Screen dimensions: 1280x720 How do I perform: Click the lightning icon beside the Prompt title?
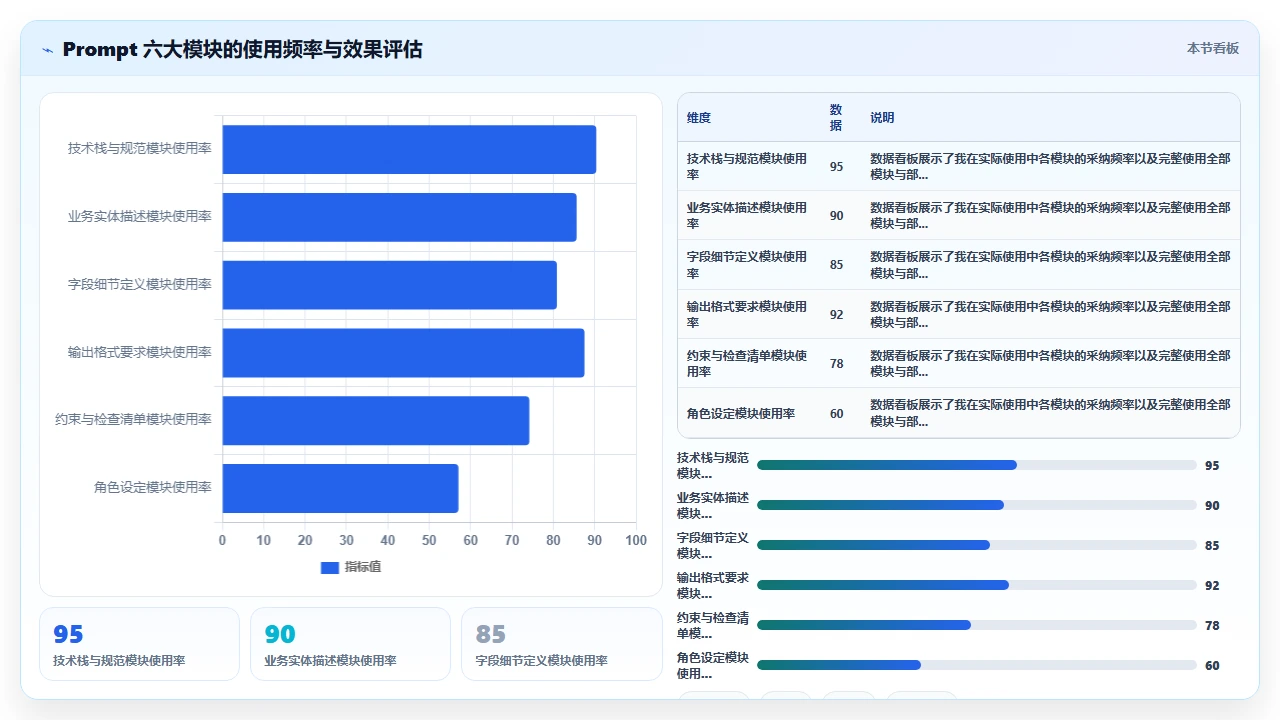(47, 50)
